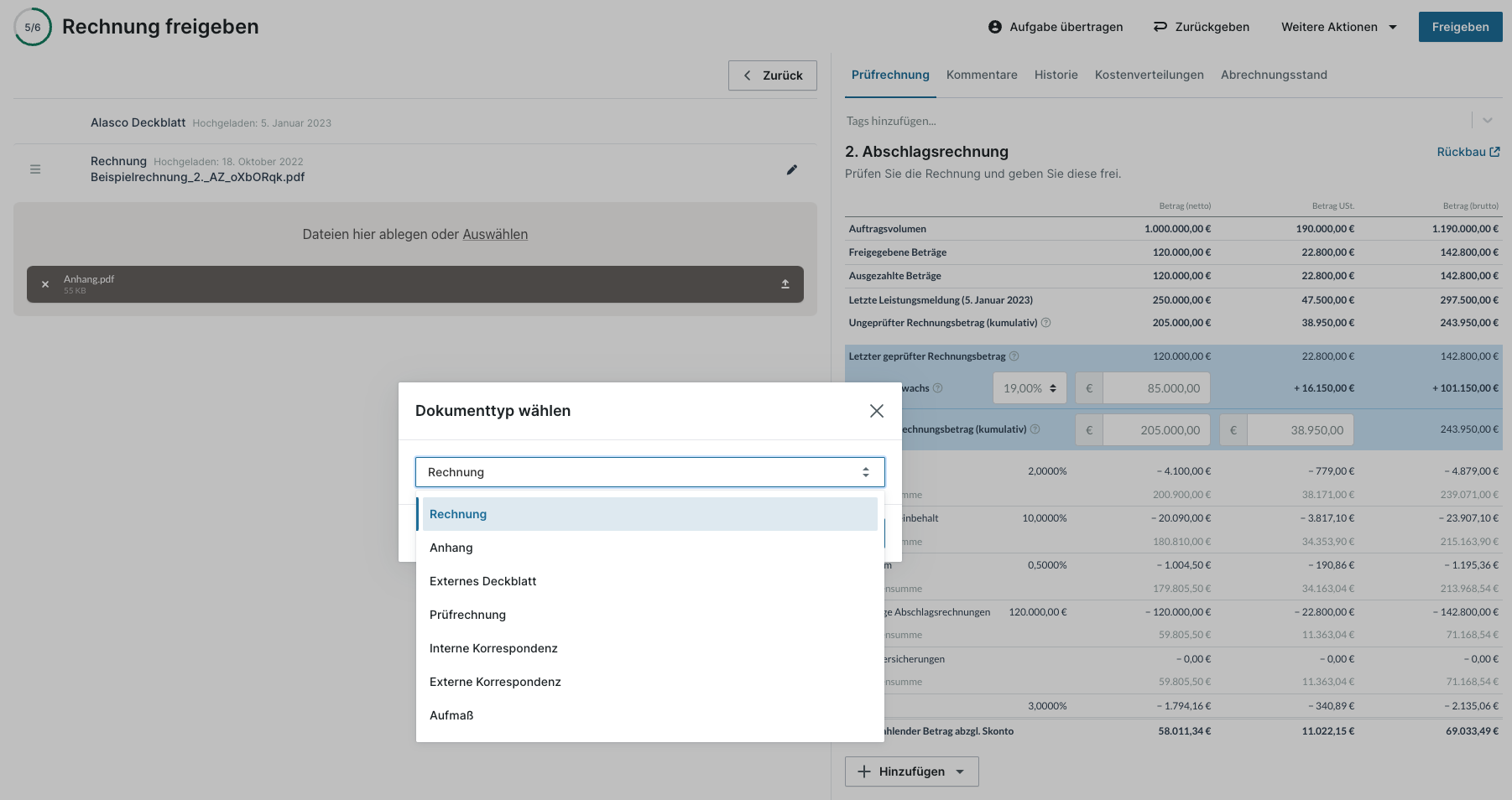Click the pencil edit icon for Rechnung
This screenshot has height=800, width=1512.
click(791, 169)
